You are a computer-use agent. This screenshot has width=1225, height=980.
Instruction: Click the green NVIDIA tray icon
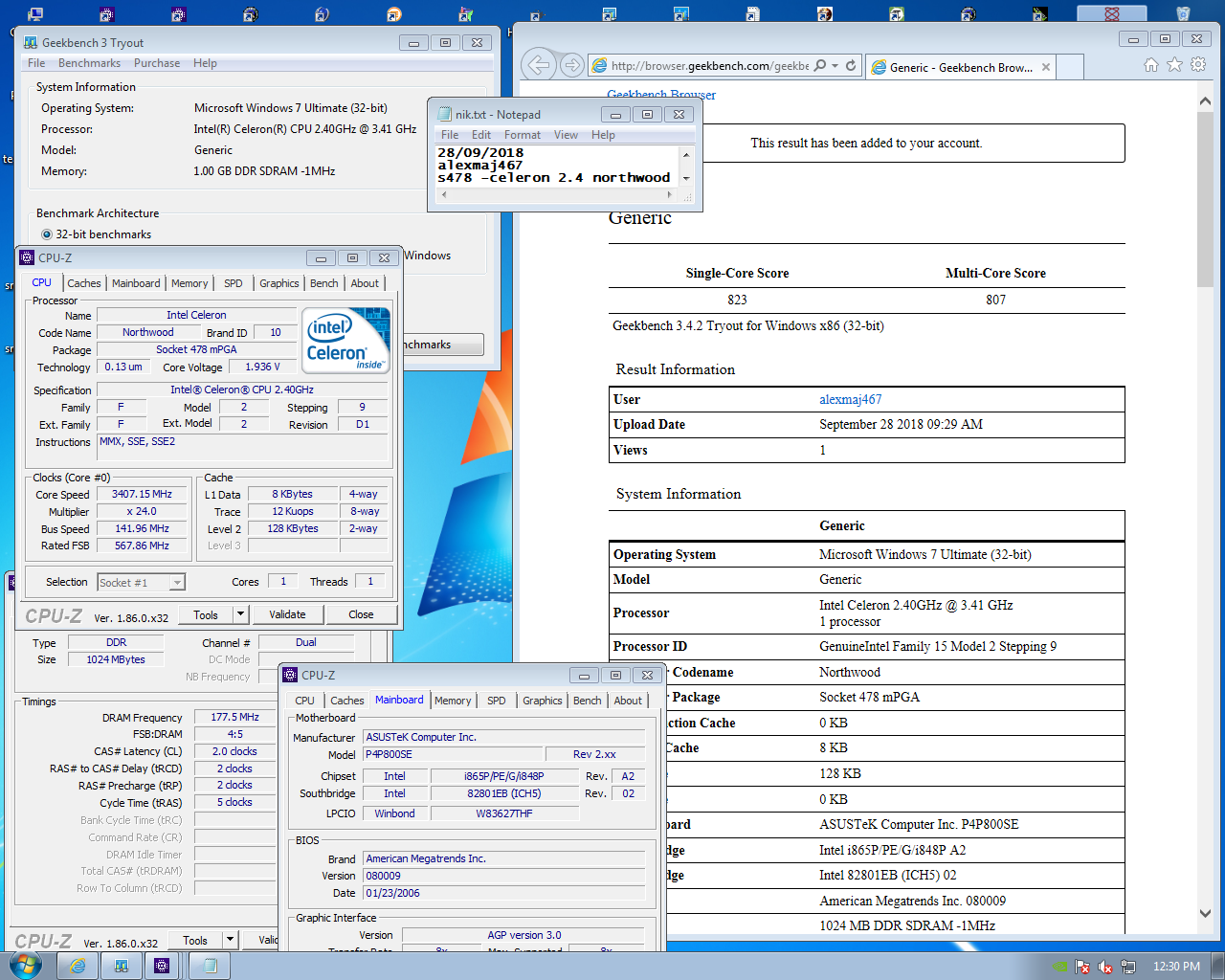(x=1059, y=967)
